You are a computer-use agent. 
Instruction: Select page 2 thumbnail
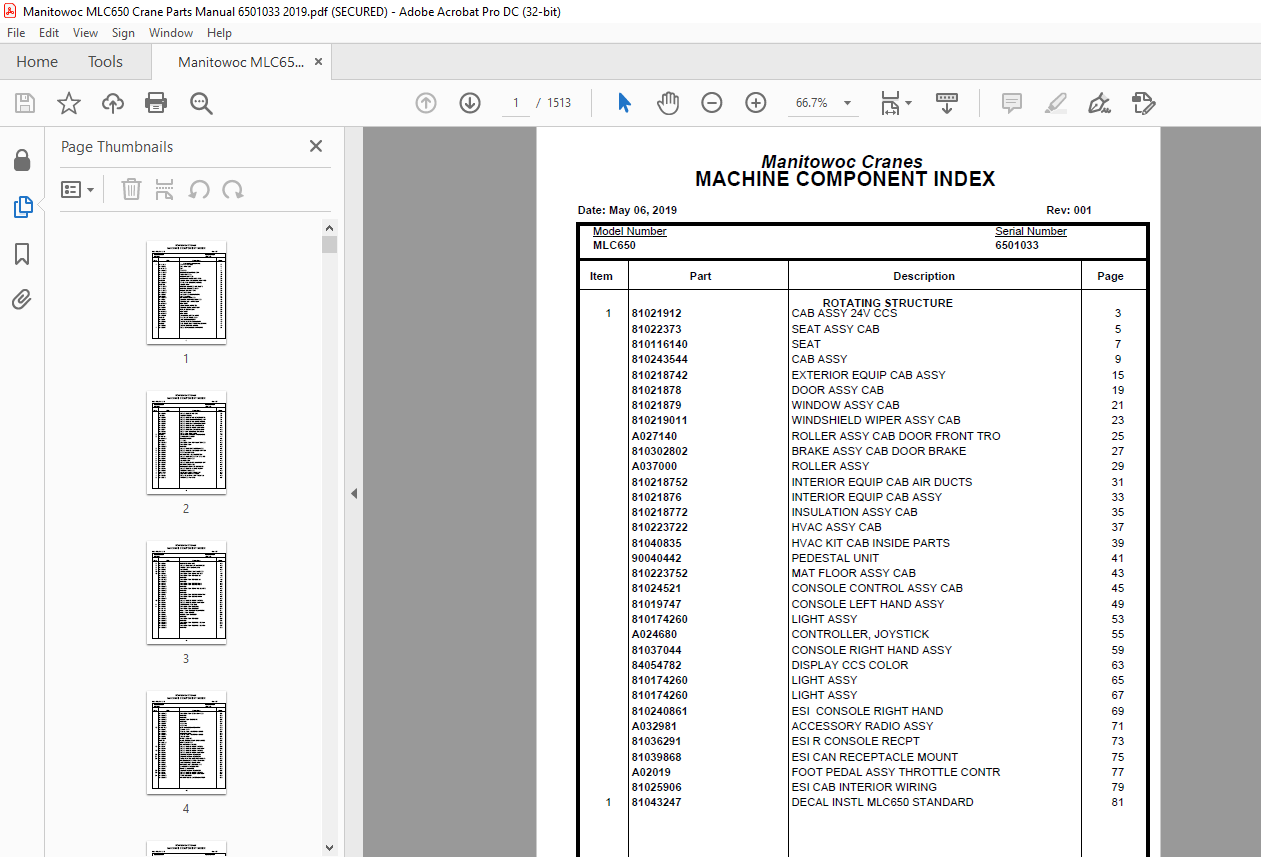186,442
